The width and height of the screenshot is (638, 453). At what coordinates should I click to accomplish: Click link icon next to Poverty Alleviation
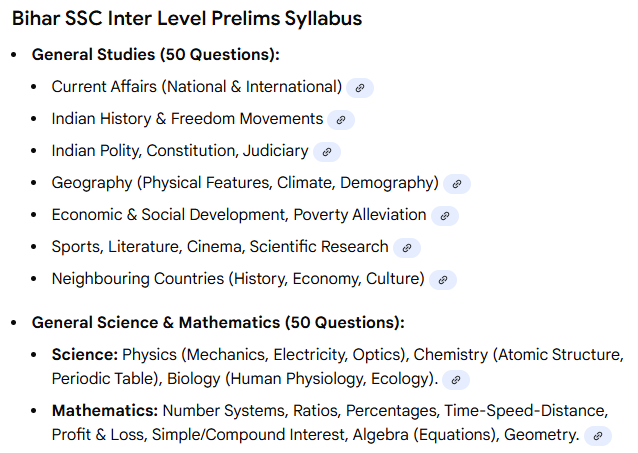pos(445,216)
